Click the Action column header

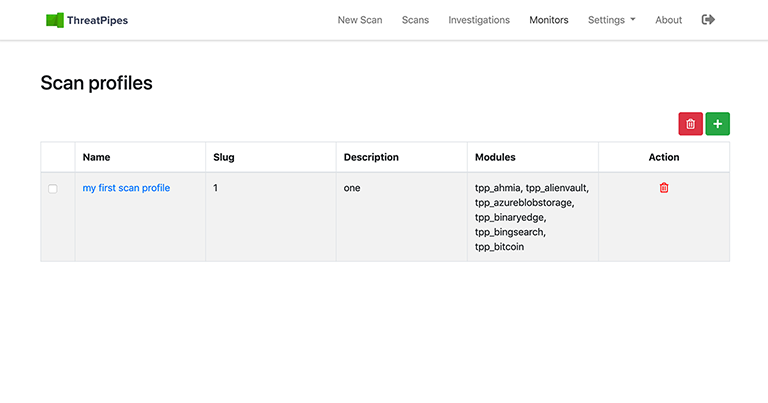coord(664,157)
